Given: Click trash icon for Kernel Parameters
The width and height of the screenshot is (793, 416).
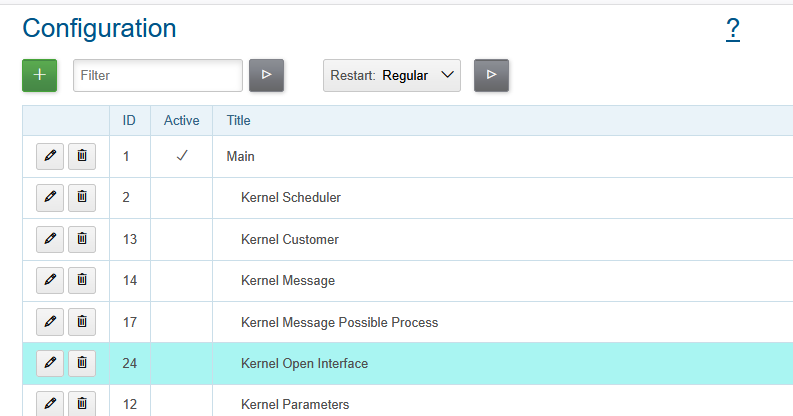Looking at the screenshot, I should [82, 404].
